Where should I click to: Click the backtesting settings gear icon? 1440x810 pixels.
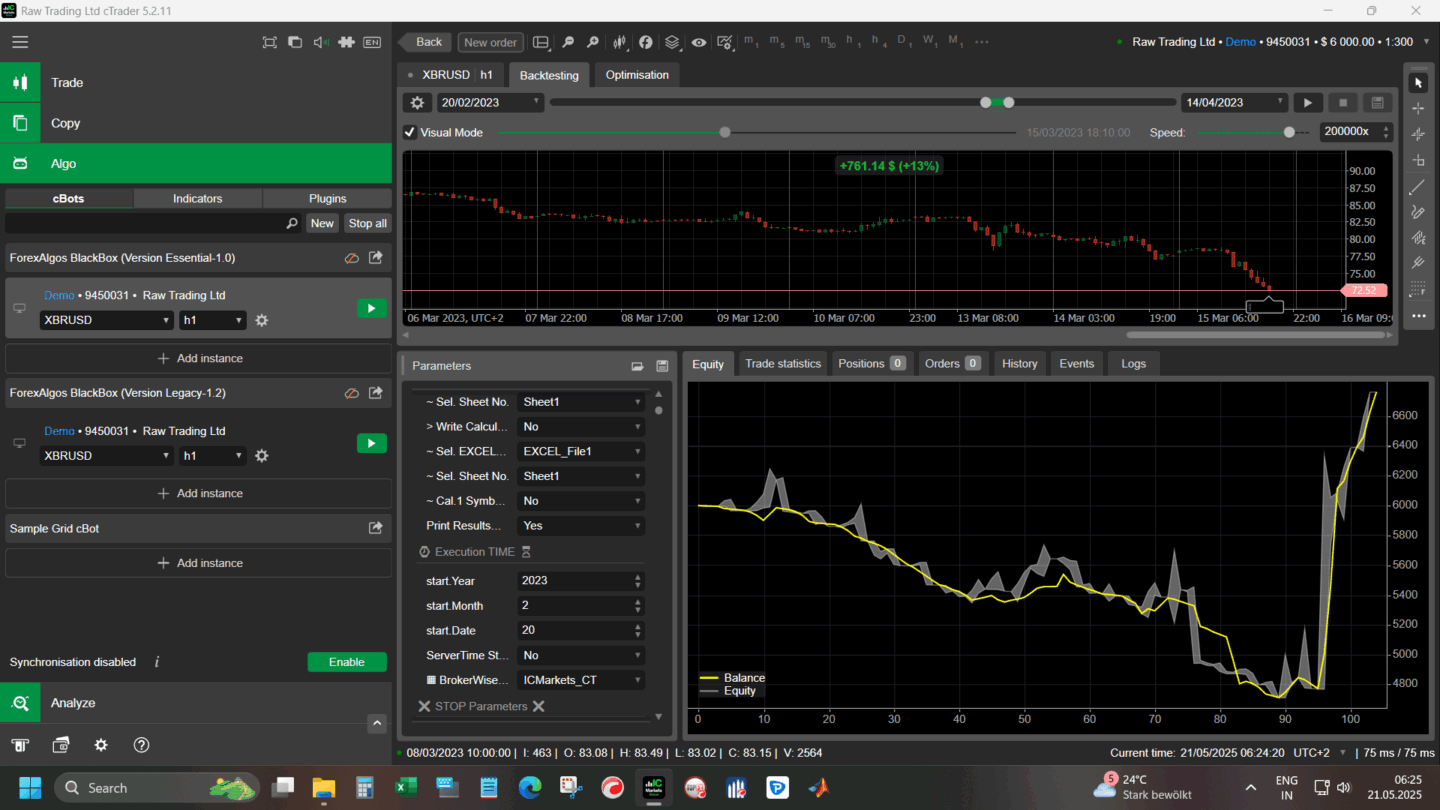[418, 102]
